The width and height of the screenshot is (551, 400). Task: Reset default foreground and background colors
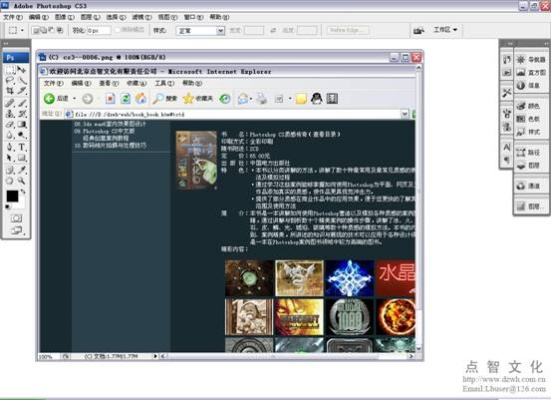point(7,207)
